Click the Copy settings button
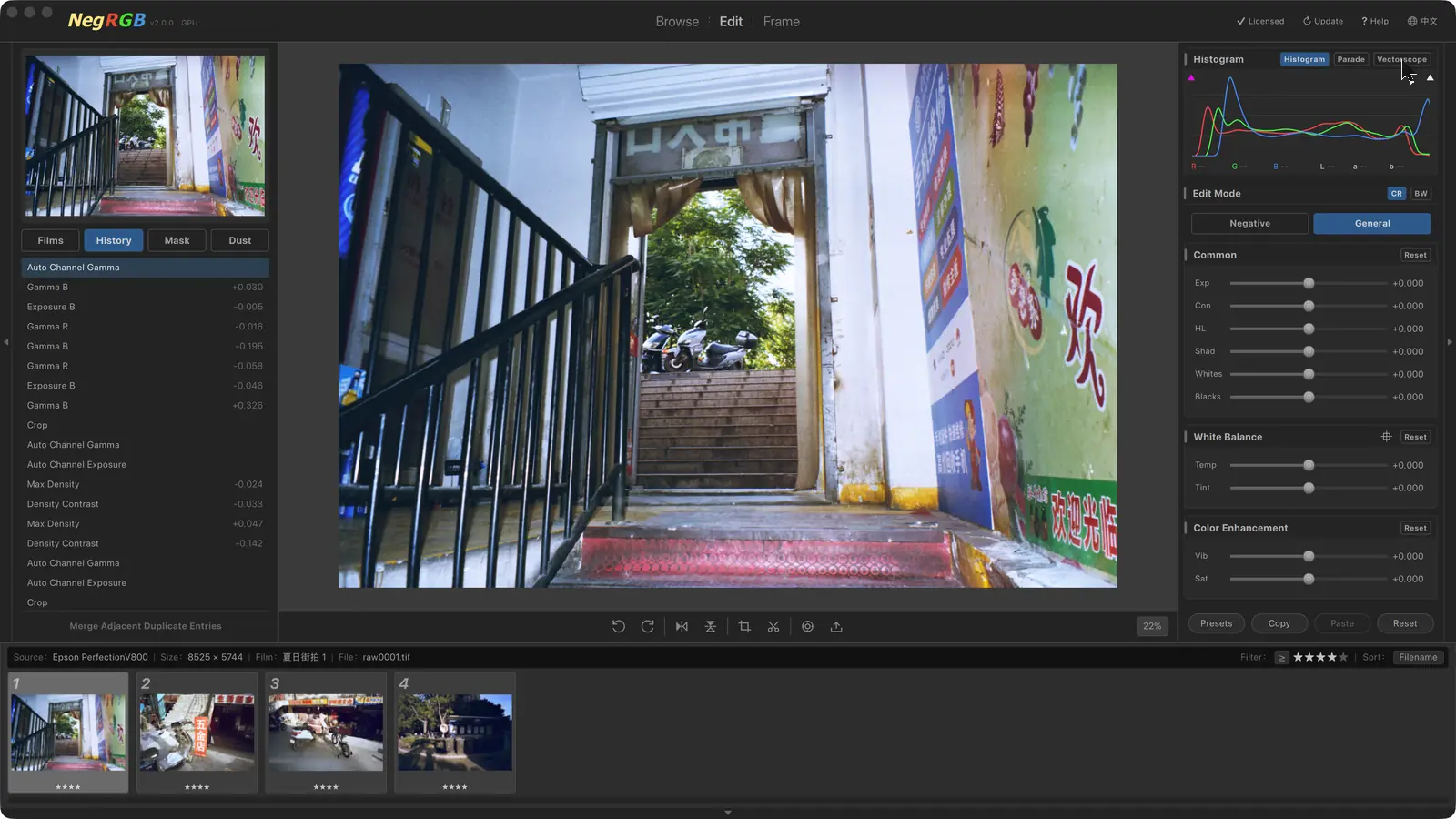The height and width of the screenshot is (819, 1456). pyautogui.click(x=1279, y=623)
